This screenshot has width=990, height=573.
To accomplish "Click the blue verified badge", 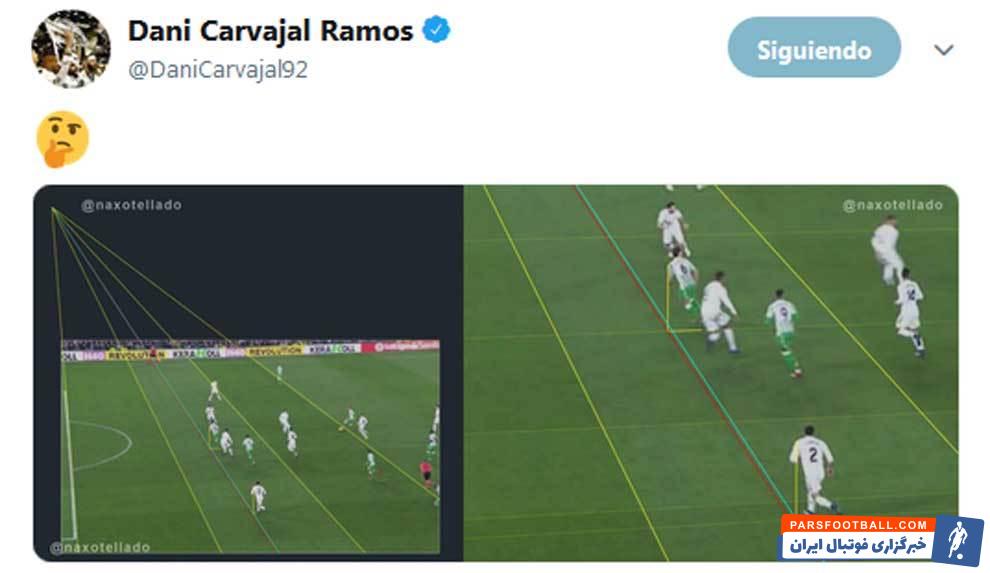I will pos(436,30).
